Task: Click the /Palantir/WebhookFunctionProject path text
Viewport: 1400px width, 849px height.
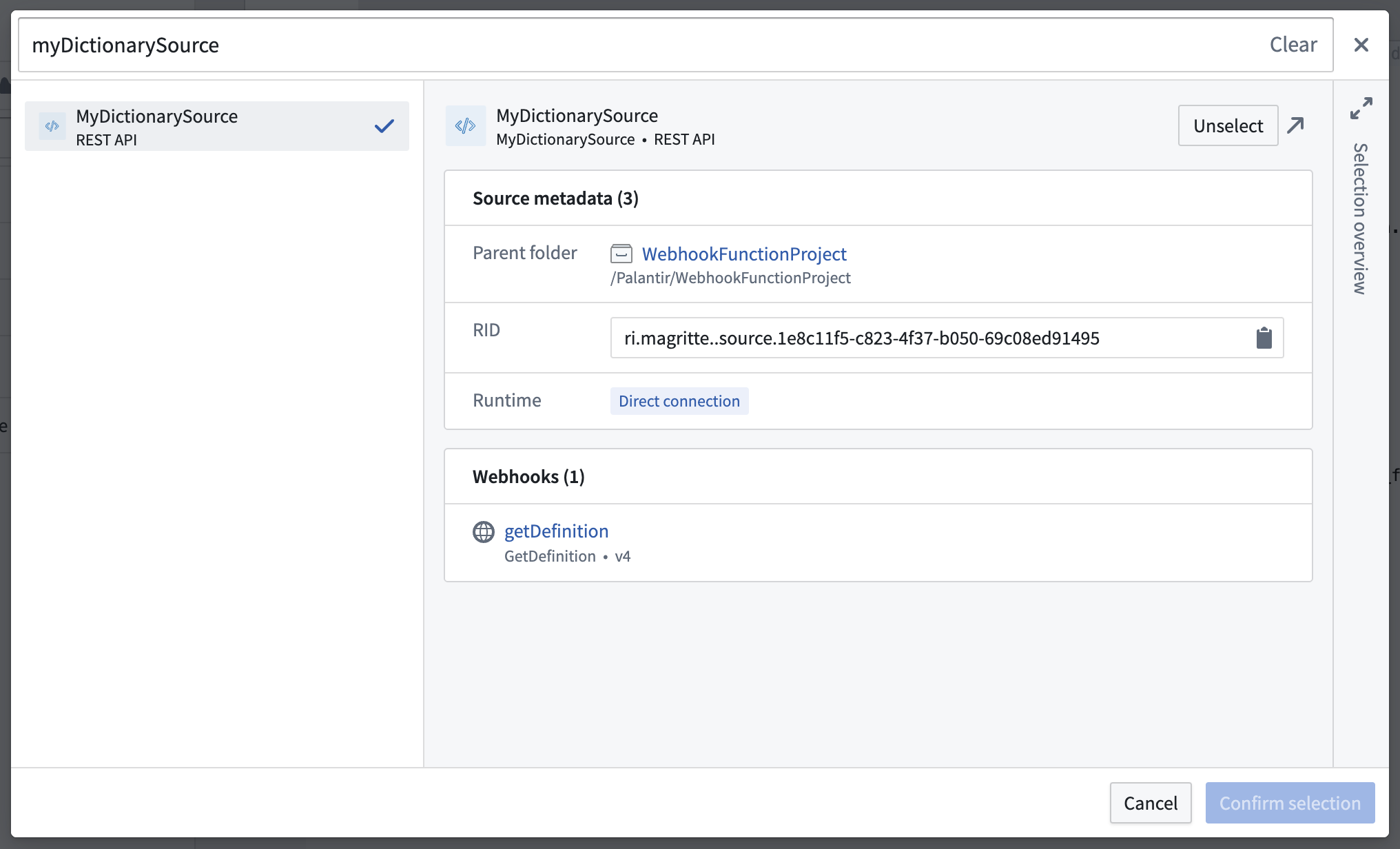Action: pos(730,278)
